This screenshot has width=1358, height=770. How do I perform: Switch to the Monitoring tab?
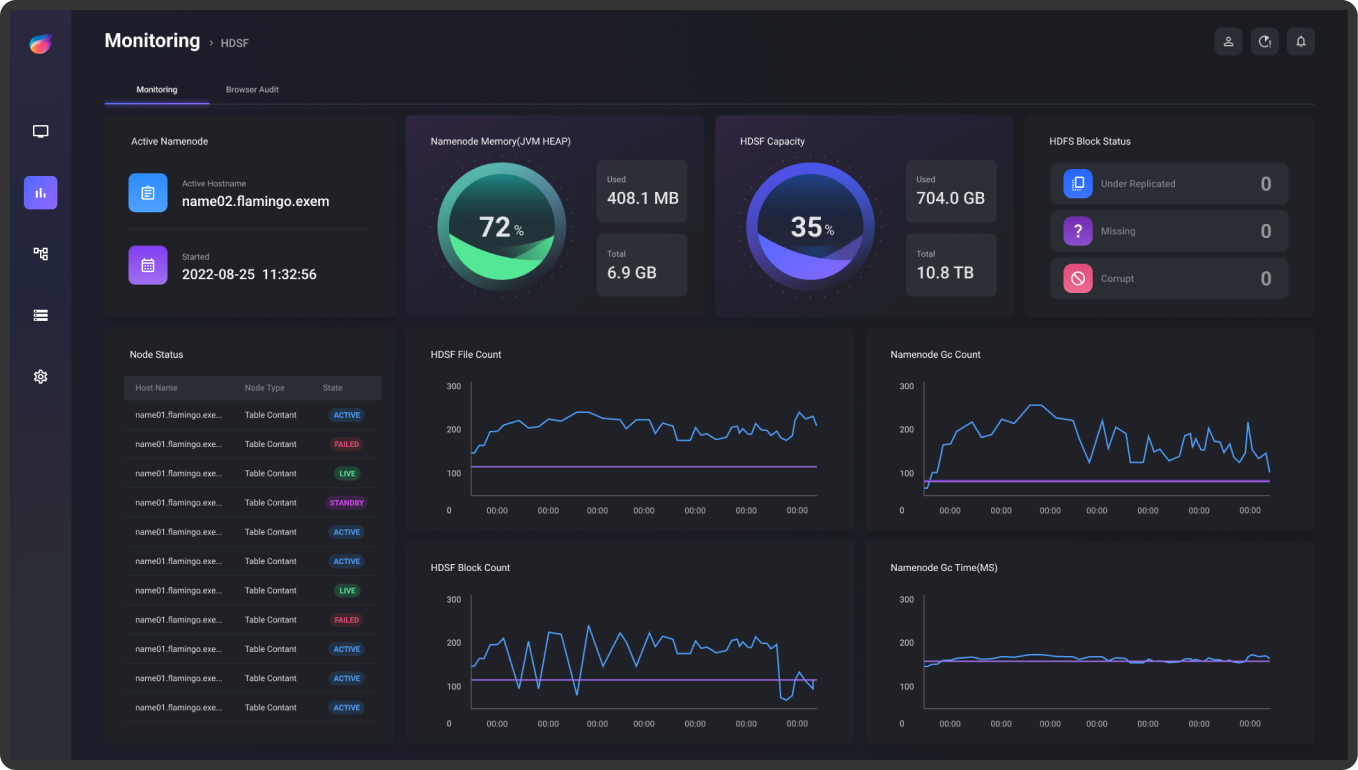coord(157,90)
